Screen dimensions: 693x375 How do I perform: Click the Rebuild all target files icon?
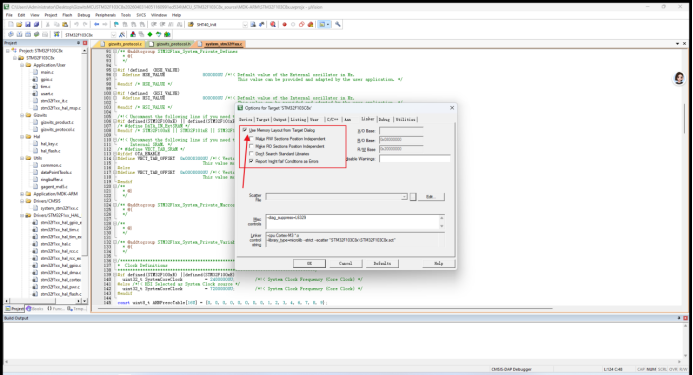point(28,34)
